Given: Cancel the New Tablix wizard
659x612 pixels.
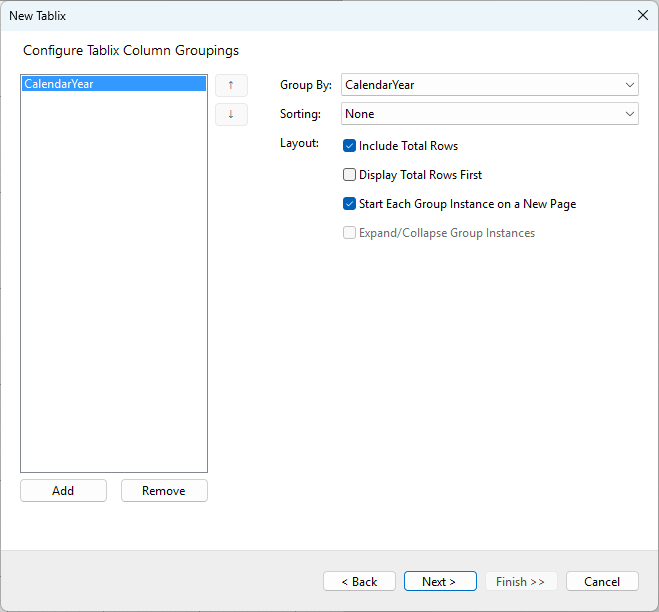Looking at the screenshot, I should (x=602, y=581).
